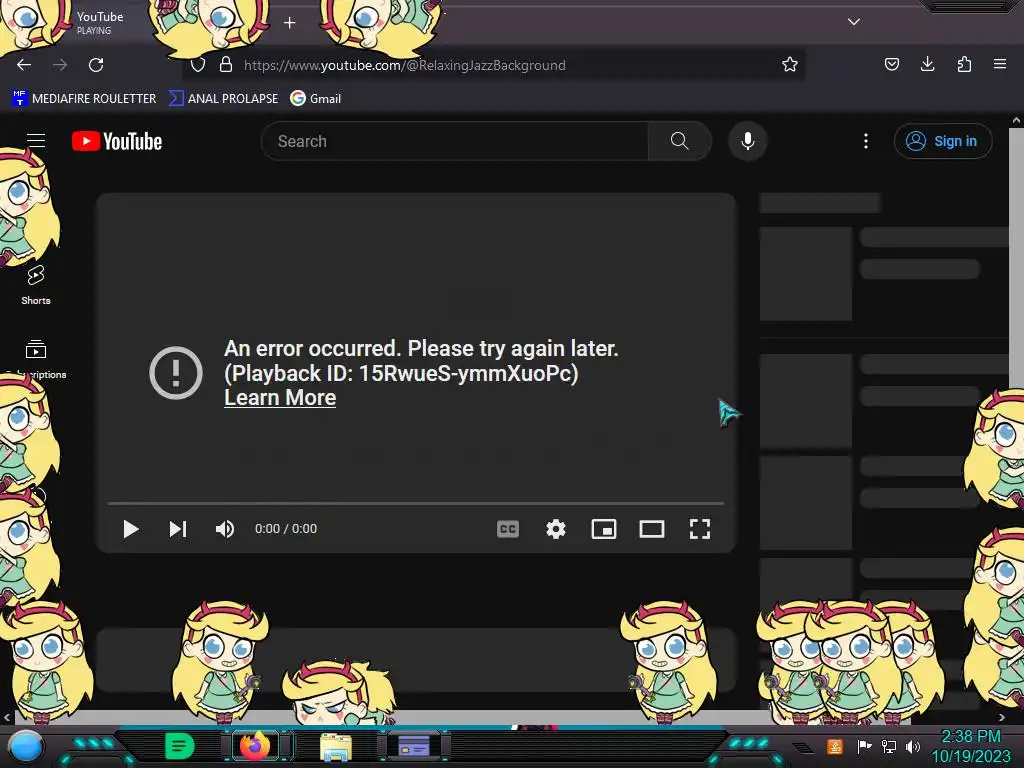
Task: Open the player settings gear
Action: coord(556,529)
